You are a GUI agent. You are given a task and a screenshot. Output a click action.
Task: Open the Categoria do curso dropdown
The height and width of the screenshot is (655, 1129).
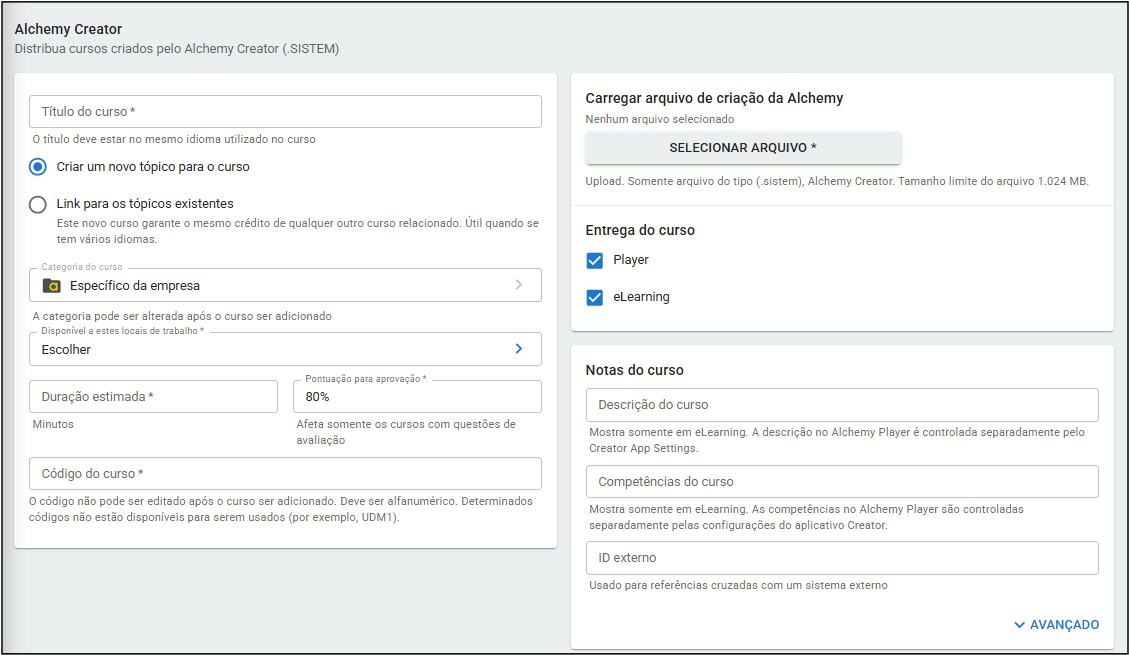click(285, 285)
